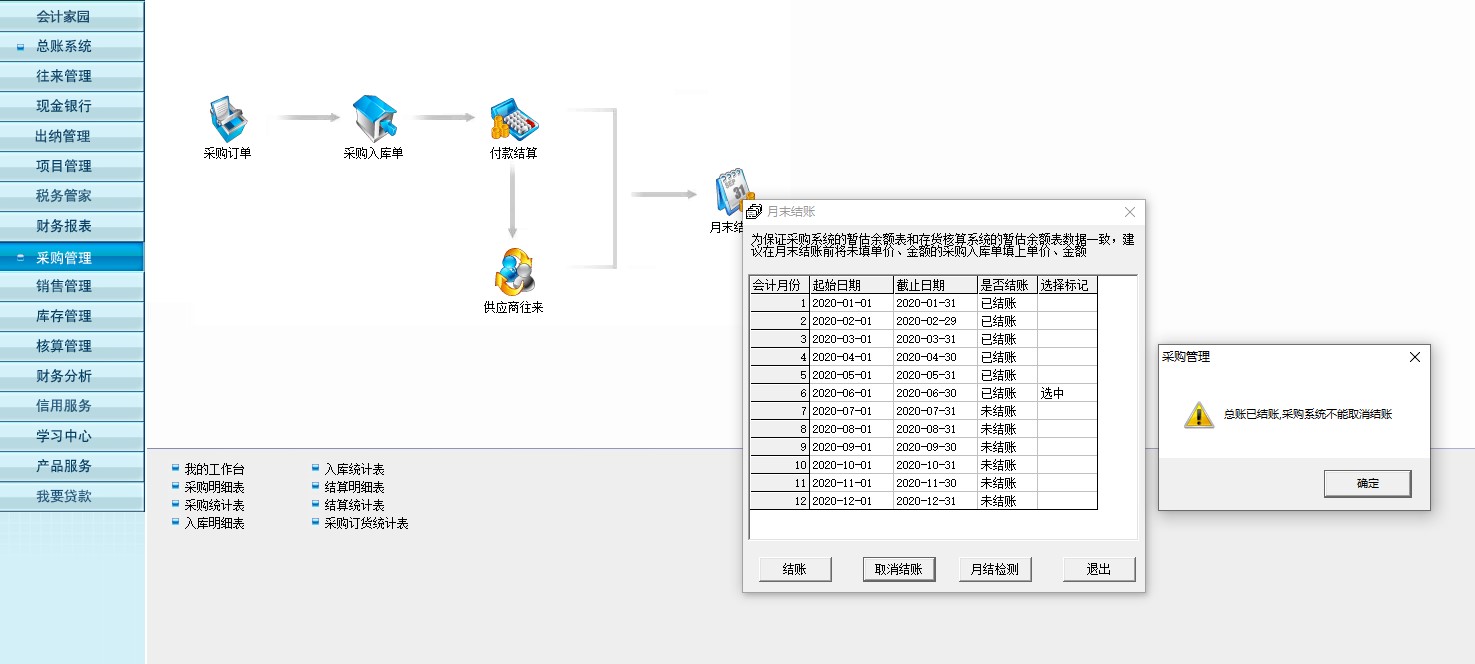The width and height of the screenshot is (1475, 664).
Task: Select 我要贷款 in the sidebar
Action: (x=72, y=496)
